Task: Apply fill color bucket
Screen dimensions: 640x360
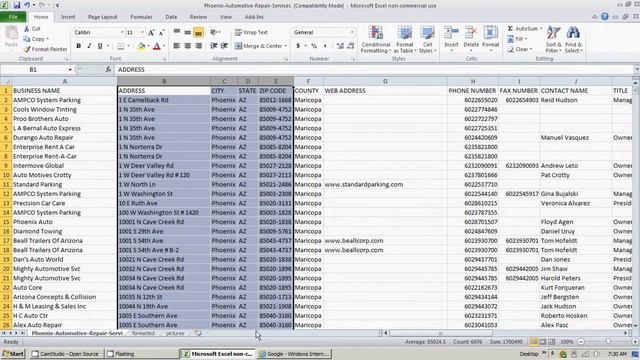Action: (141, 46)
